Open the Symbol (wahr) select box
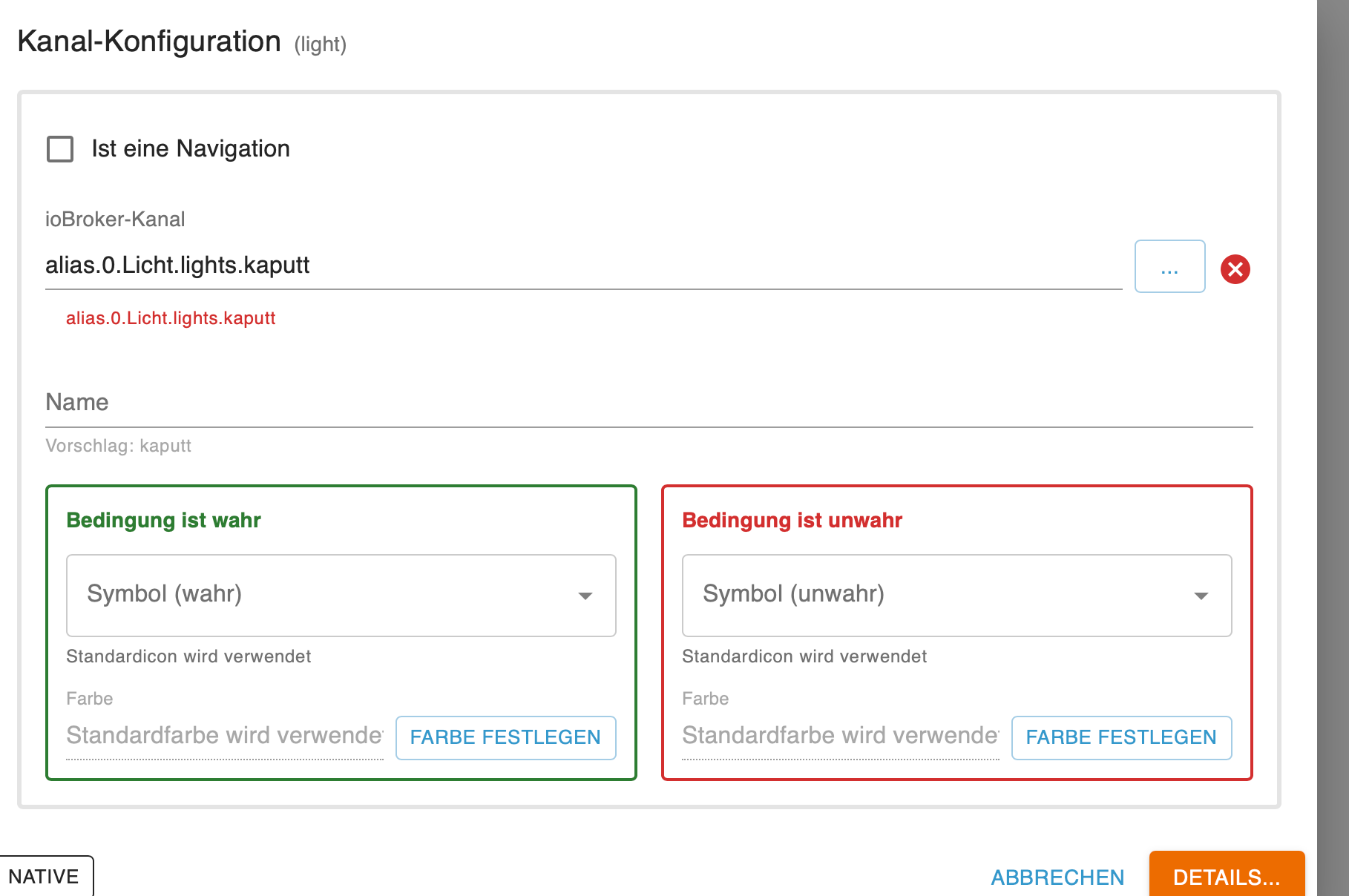Image resolution: width=1349 pixels, height=896 pixels. [326, 595]
